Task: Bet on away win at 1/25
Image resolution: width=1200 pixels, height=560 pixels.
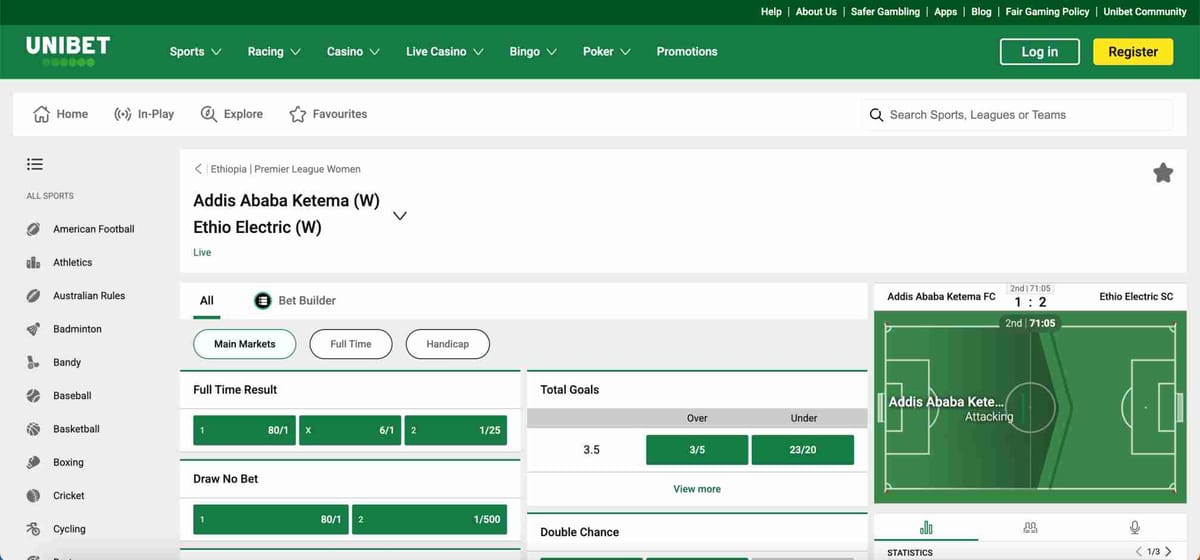Action: (x=456, y=430)
